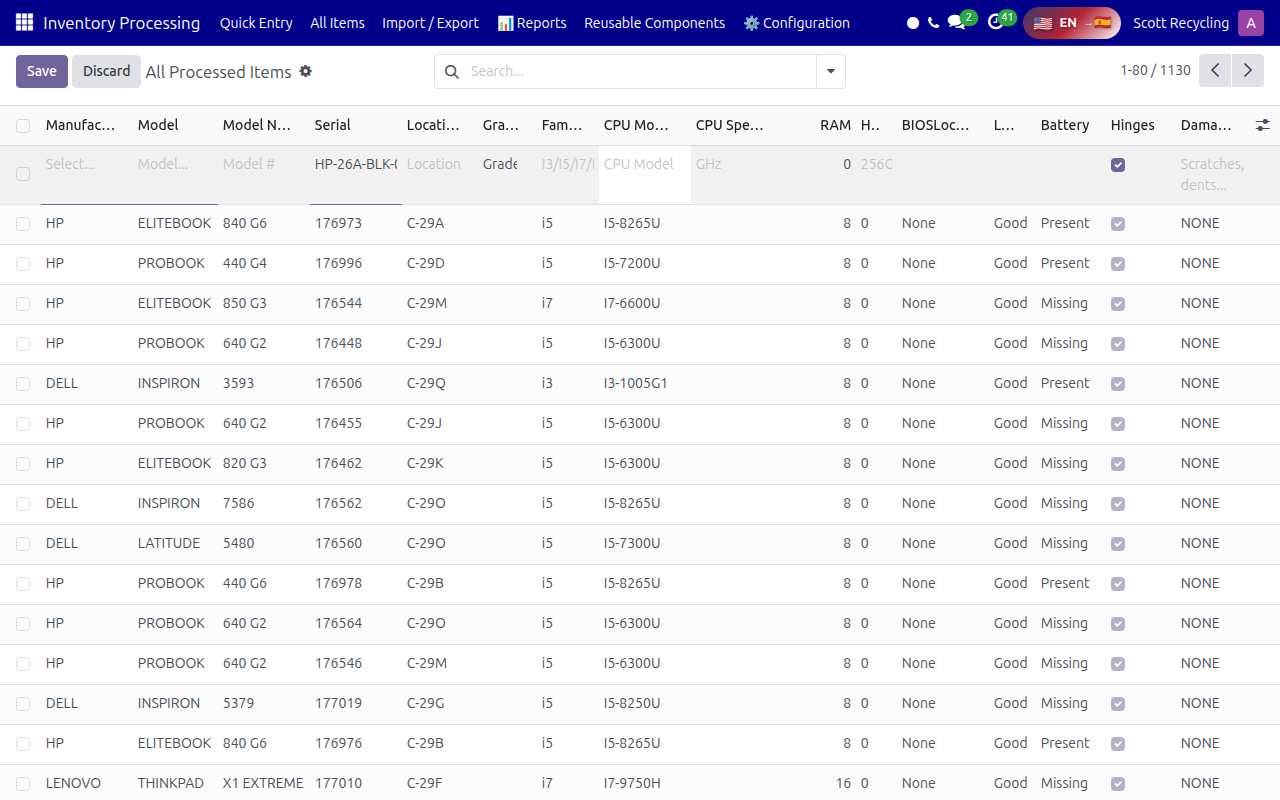Click the Model # field in editing row
This screenshot has height=800, width=1280.
pyautogui.click(x=264, y=164)
